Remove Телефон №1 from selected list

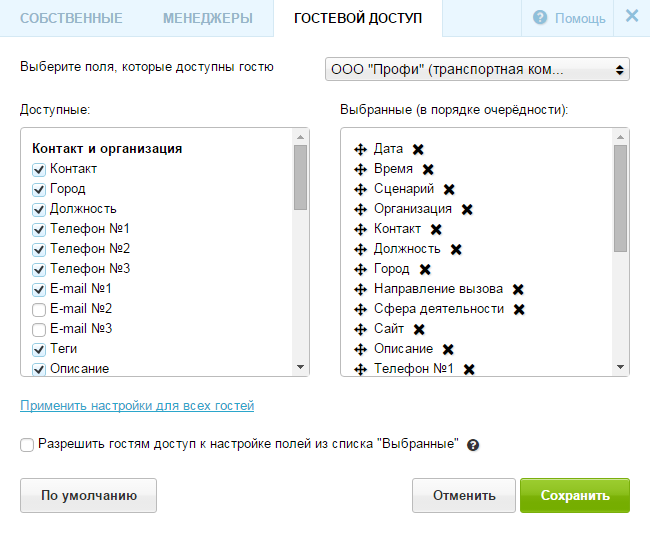tap(469, 369)
